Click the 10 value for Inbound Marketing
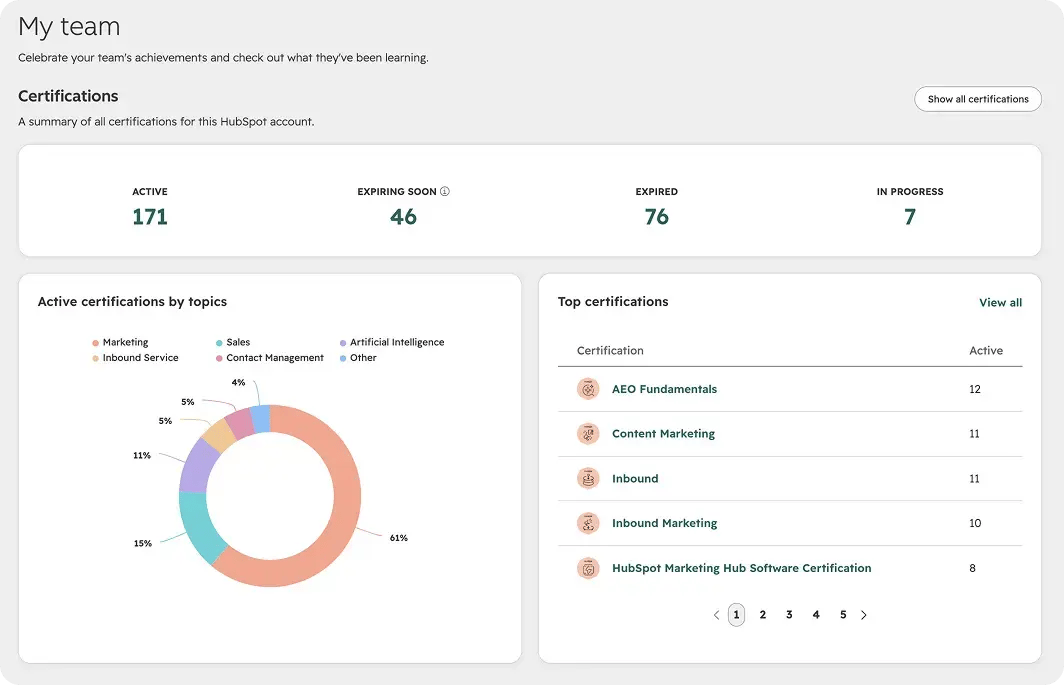Image resolution: width=1064 pixels, height=685 pixels. coord(974,523)
